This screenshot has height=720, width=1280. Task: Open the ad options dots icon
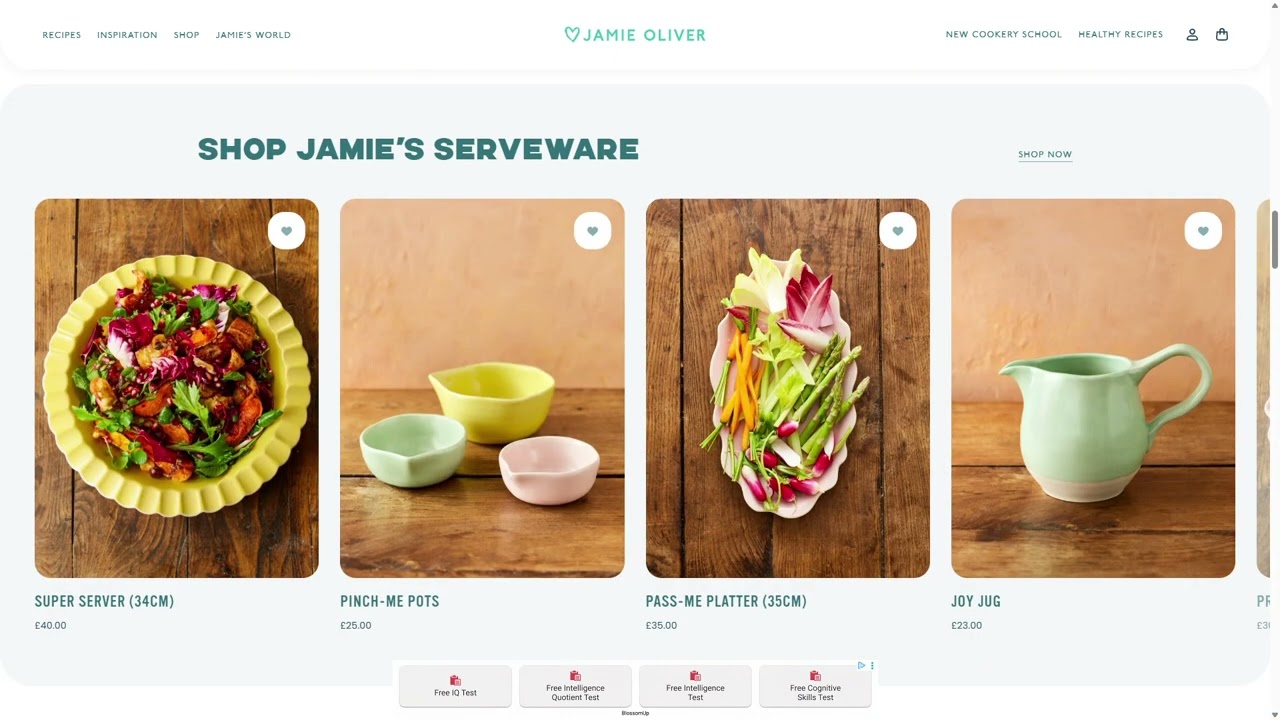872,666
